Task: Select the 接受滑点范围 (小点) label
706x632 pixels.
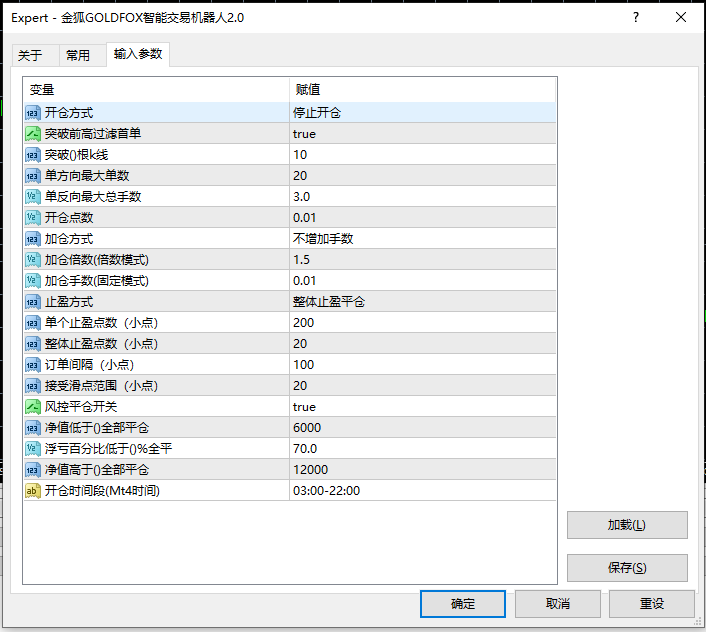Action: [x=101, y=386]
